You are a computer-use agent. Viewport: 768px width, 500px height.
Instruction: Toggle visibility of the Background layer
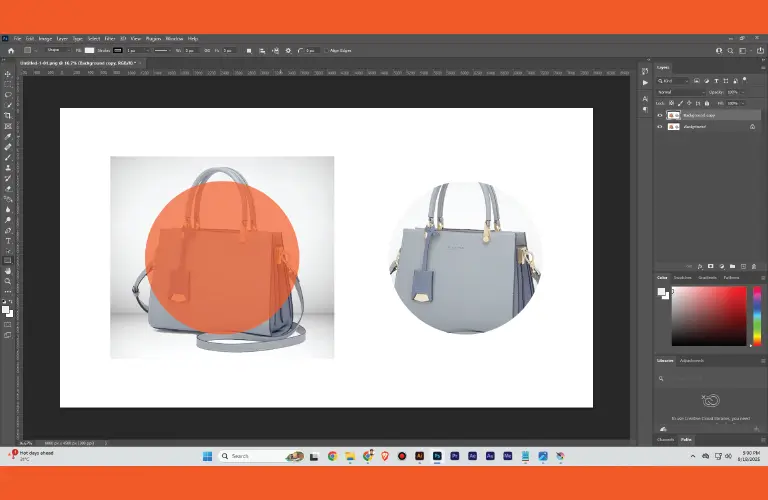[660, 127]
